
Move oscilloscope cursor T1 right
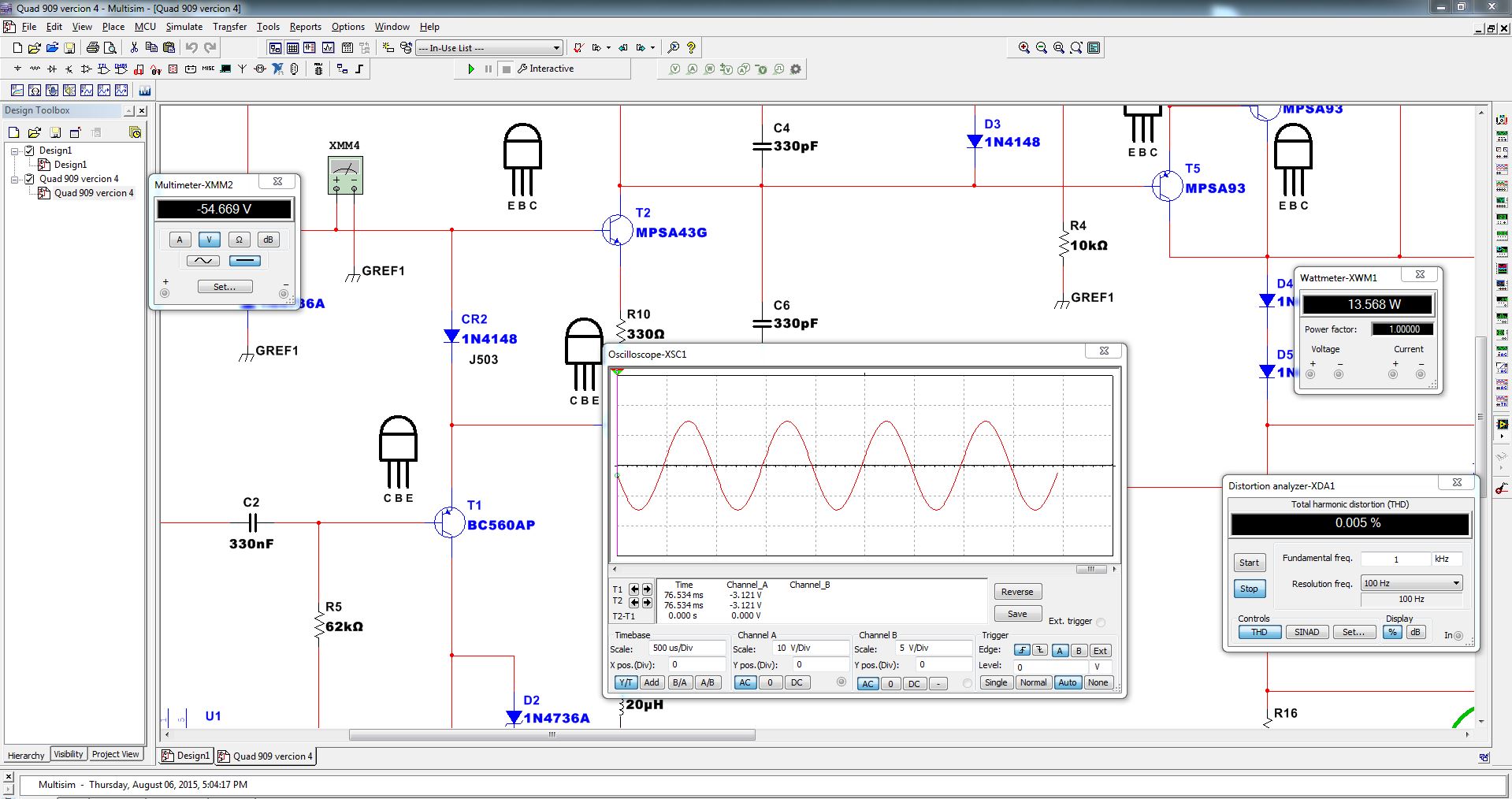point(647,589)
